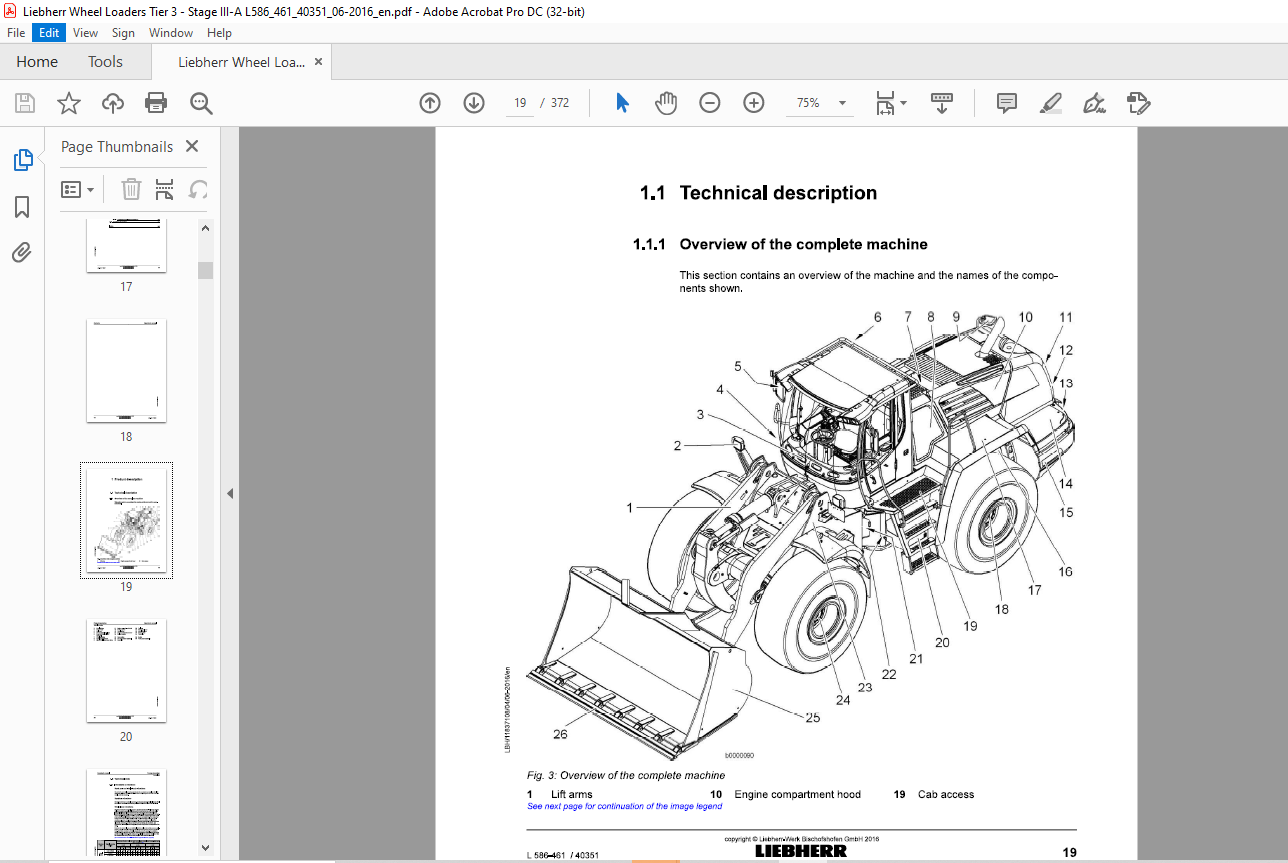Open the View menu
1288x863 pixels.
tap(86, 33)
